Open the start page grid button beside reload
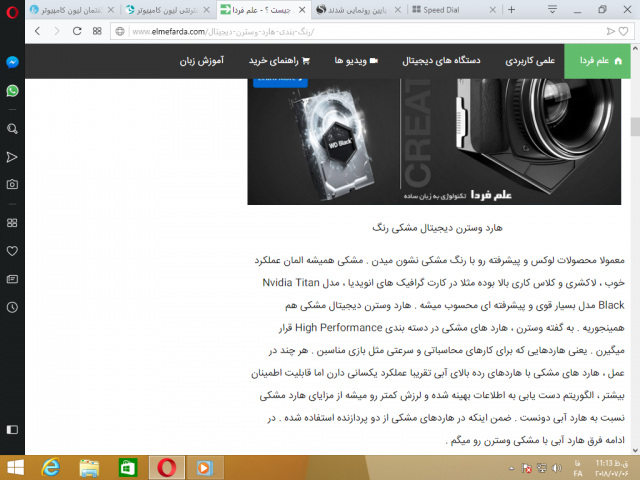Screen dimensions: 640x480 tap(97, 31)
